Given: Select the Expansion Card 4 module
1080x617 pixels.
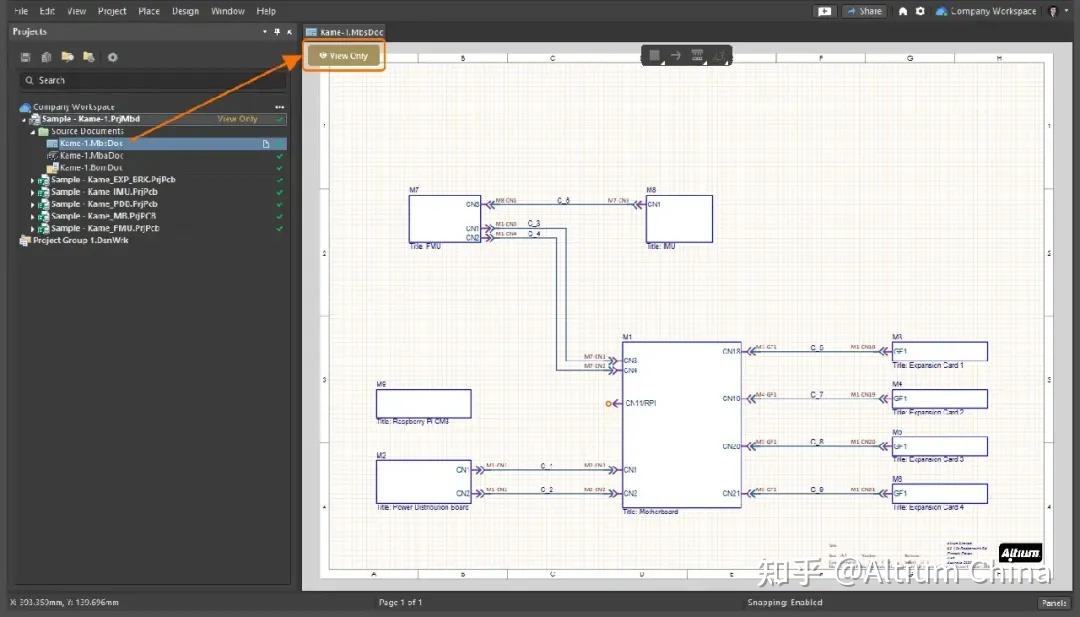Looking at the screenshot, I should pos(939,494).
